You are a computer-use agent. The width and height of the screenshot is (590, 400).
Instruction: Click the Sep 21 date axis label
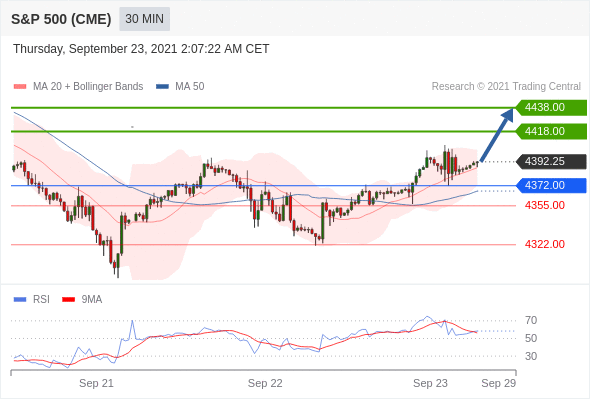pos(96,383)
